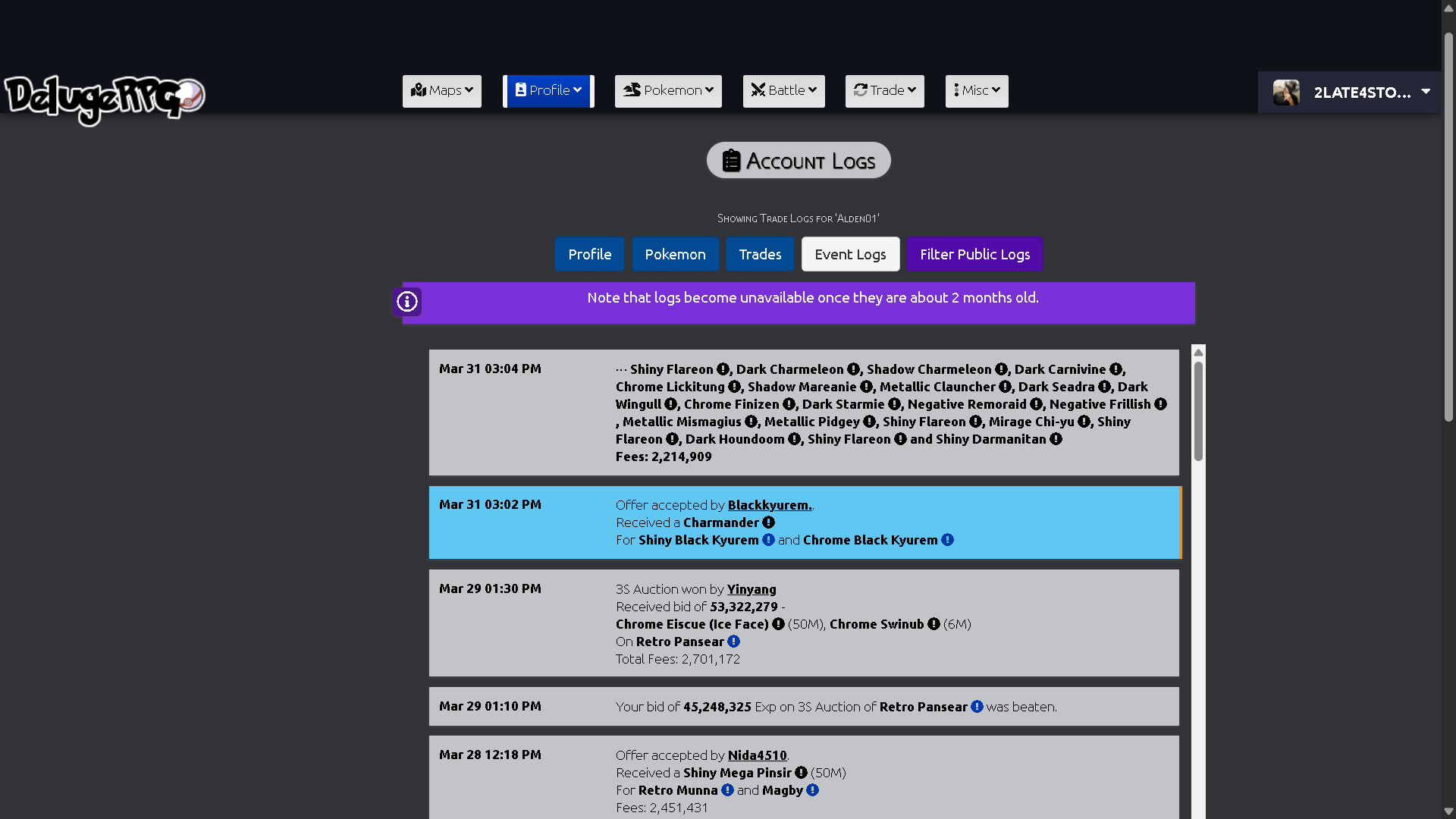Screen dimensions: 1456x819
Task: Click info icon next to Retro Munna
Action: [x=727, y=790]
